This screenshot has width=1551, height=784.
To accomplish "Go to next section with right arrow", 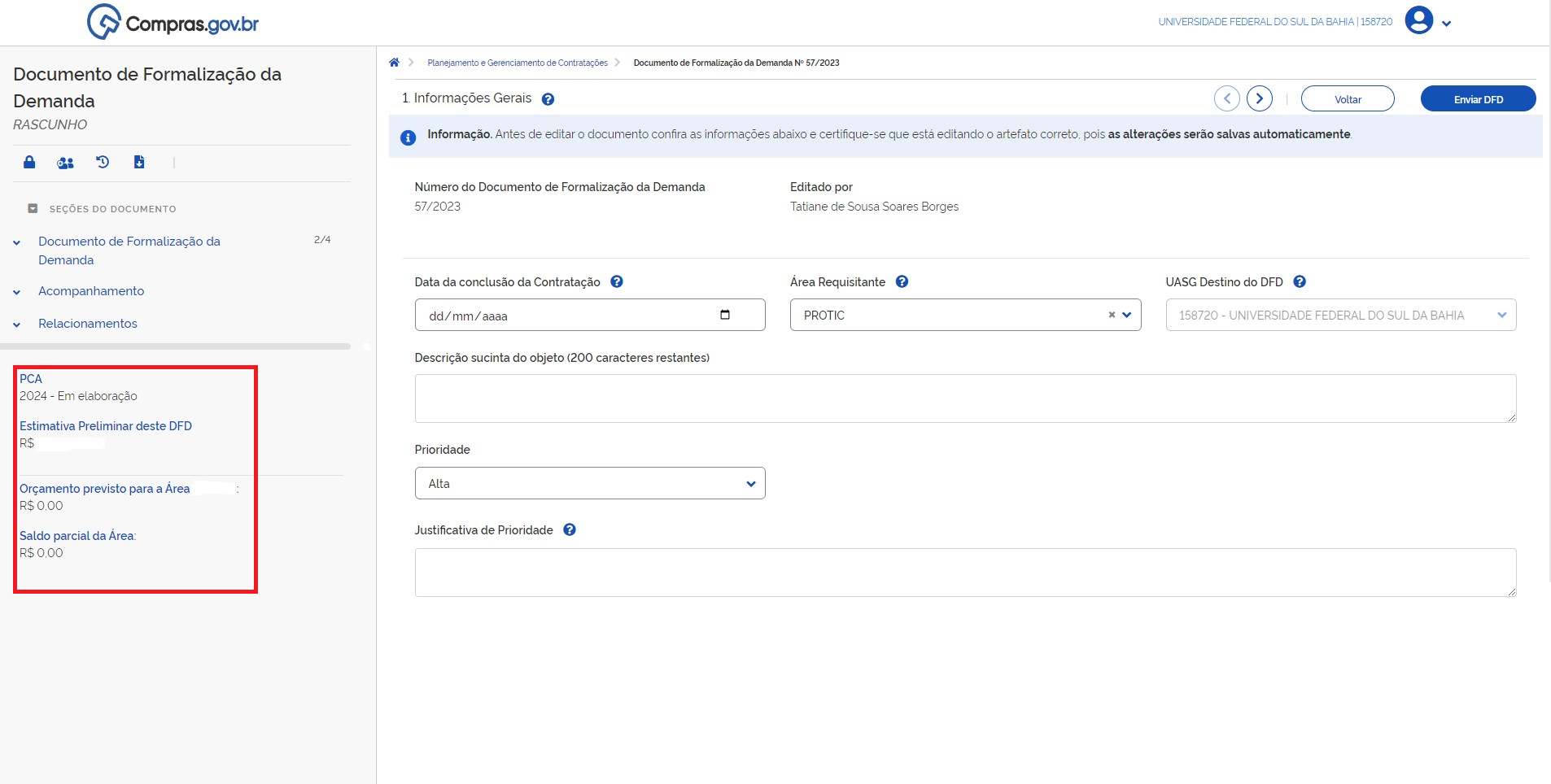I will (x=1259, y=98).
